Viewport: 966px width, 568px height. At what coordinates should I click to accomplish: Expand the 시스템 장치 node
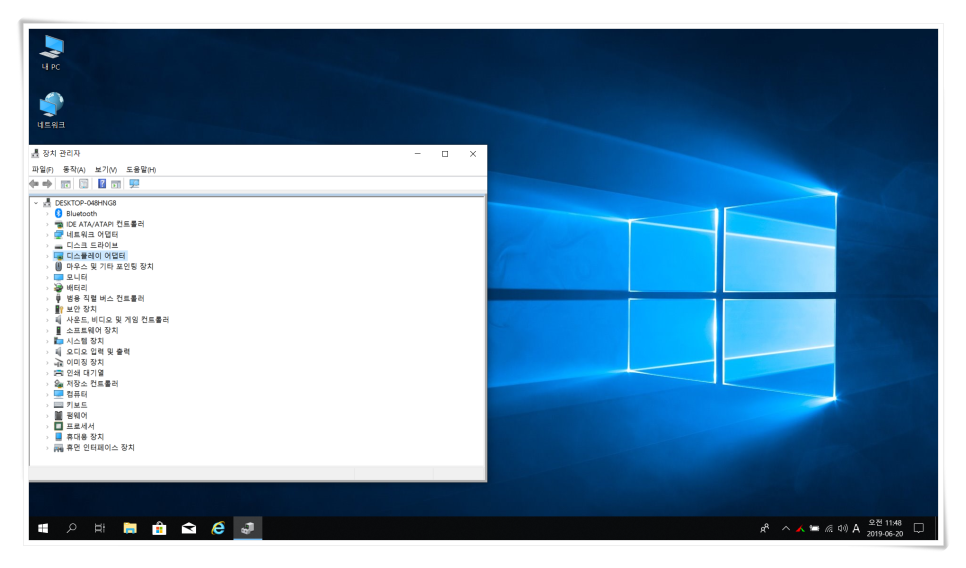click(x=47, y=341)
